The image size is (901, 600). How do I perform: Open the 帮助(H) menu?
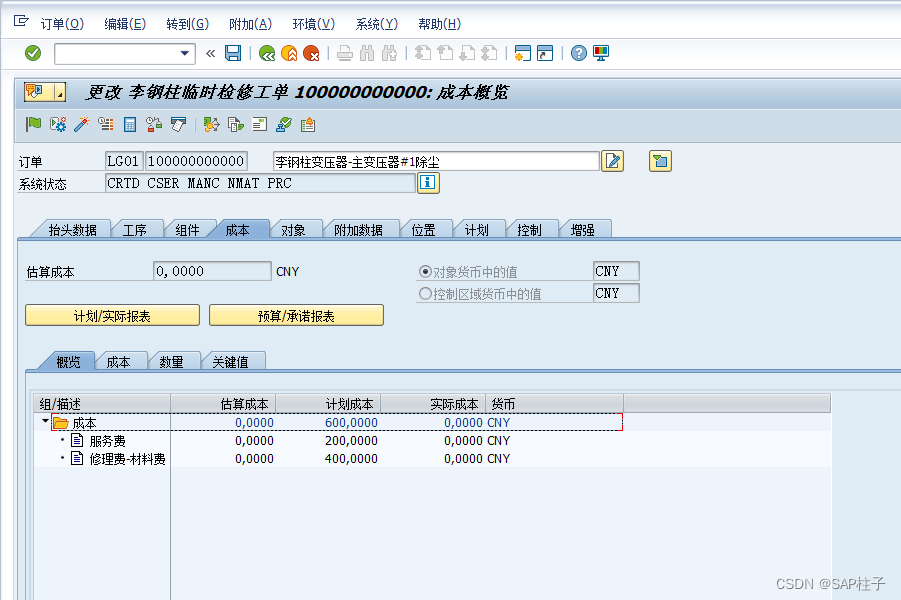[x=440, y=24]
